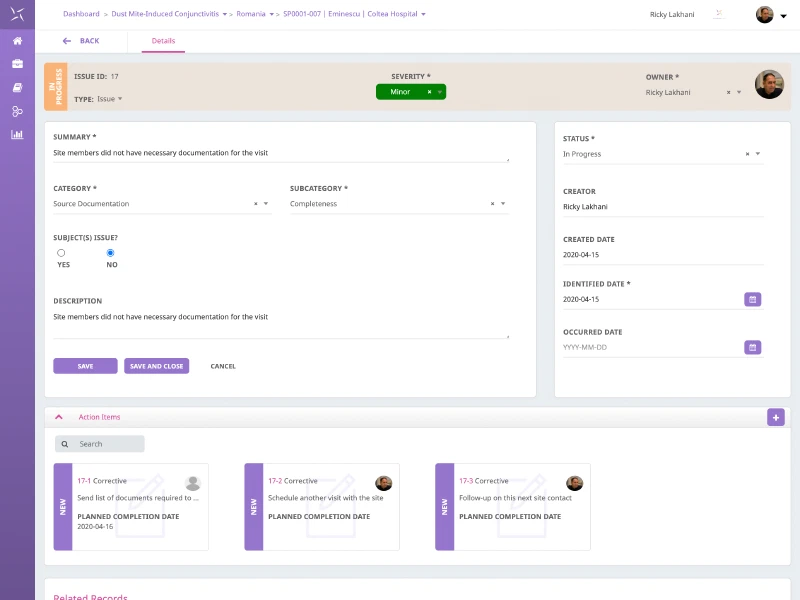Select NO for Subject(s) Issue
800x600 pixels.
pos(110,253)
